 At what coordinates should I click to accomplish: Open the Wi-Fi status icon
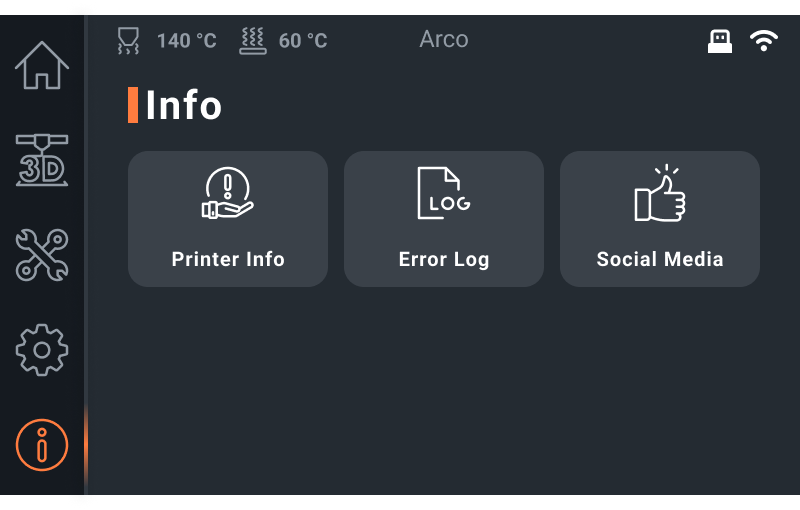click(x=764, y=40)
